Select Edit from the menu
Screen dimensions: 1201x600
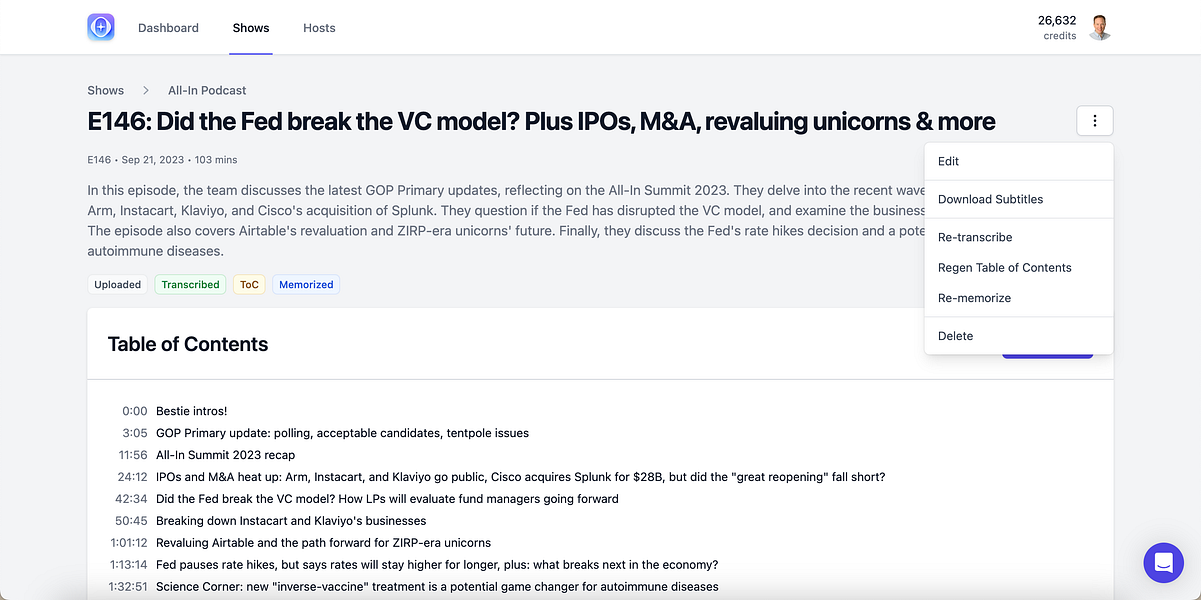point(949,161)
